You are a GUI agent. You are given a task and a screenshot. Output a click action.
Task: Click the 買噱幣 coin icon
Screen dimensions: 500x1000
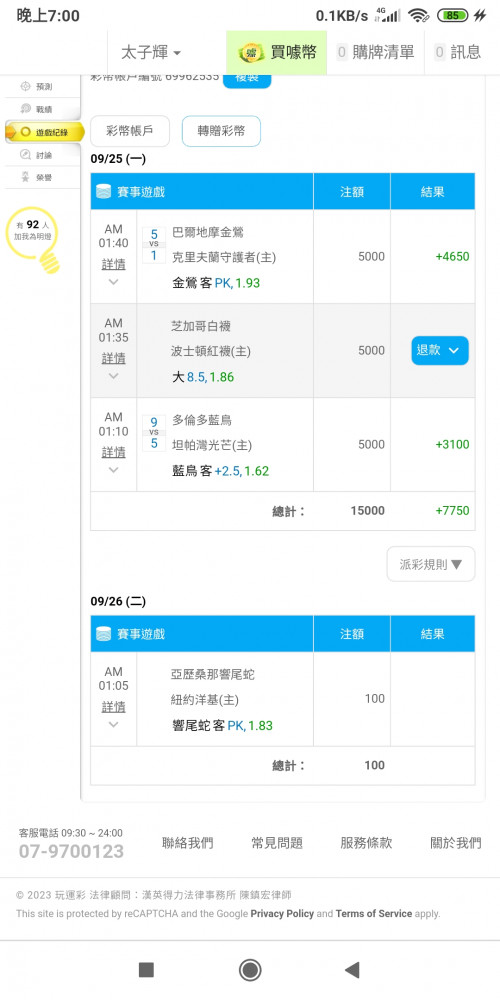point(251,53)
